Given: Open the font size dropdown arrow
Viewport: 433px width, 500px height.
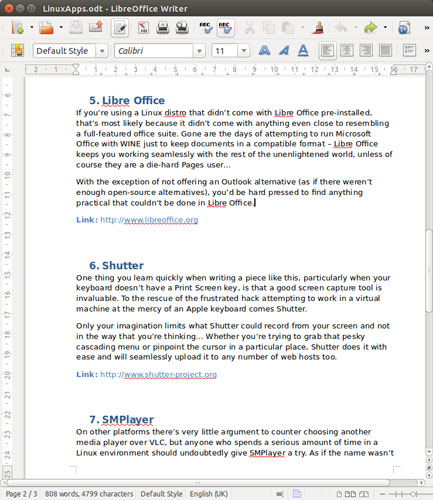Looking at the screenshot, I should click(244, 51).
